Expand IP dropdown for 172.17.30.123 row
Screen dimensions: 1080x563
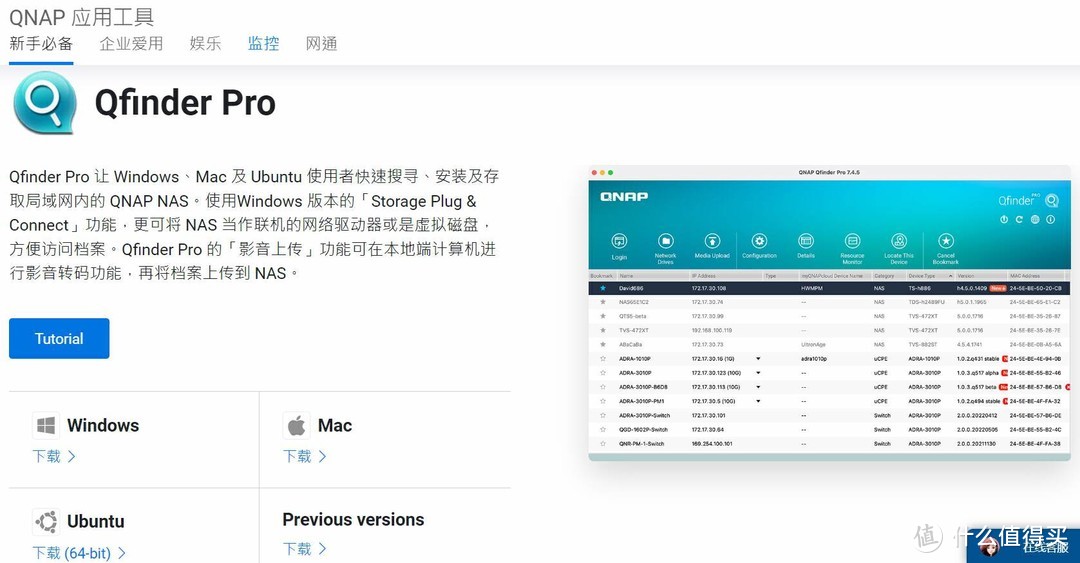tap(758, 373)
